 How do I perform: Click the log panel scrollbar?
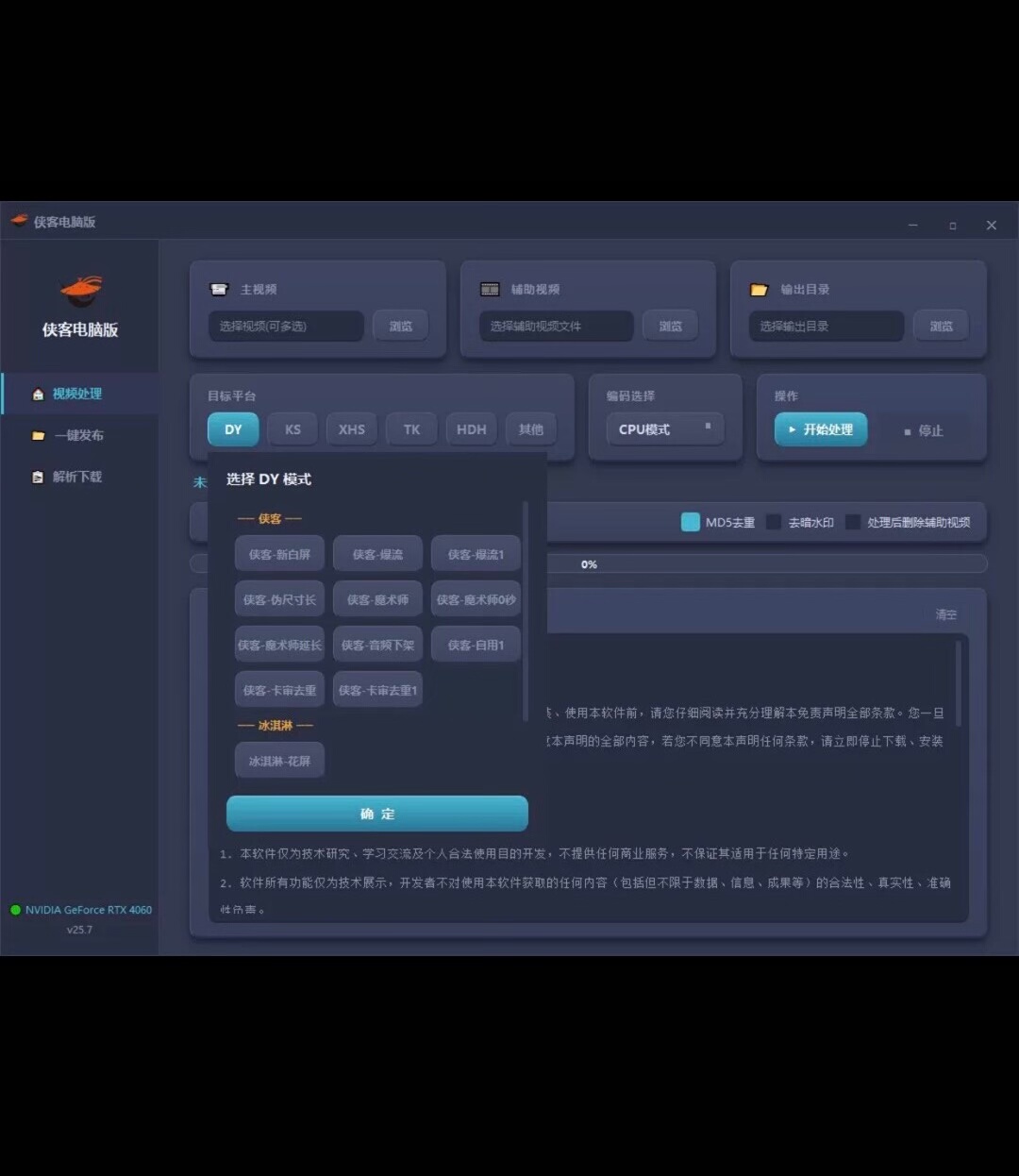click(958, 683)
